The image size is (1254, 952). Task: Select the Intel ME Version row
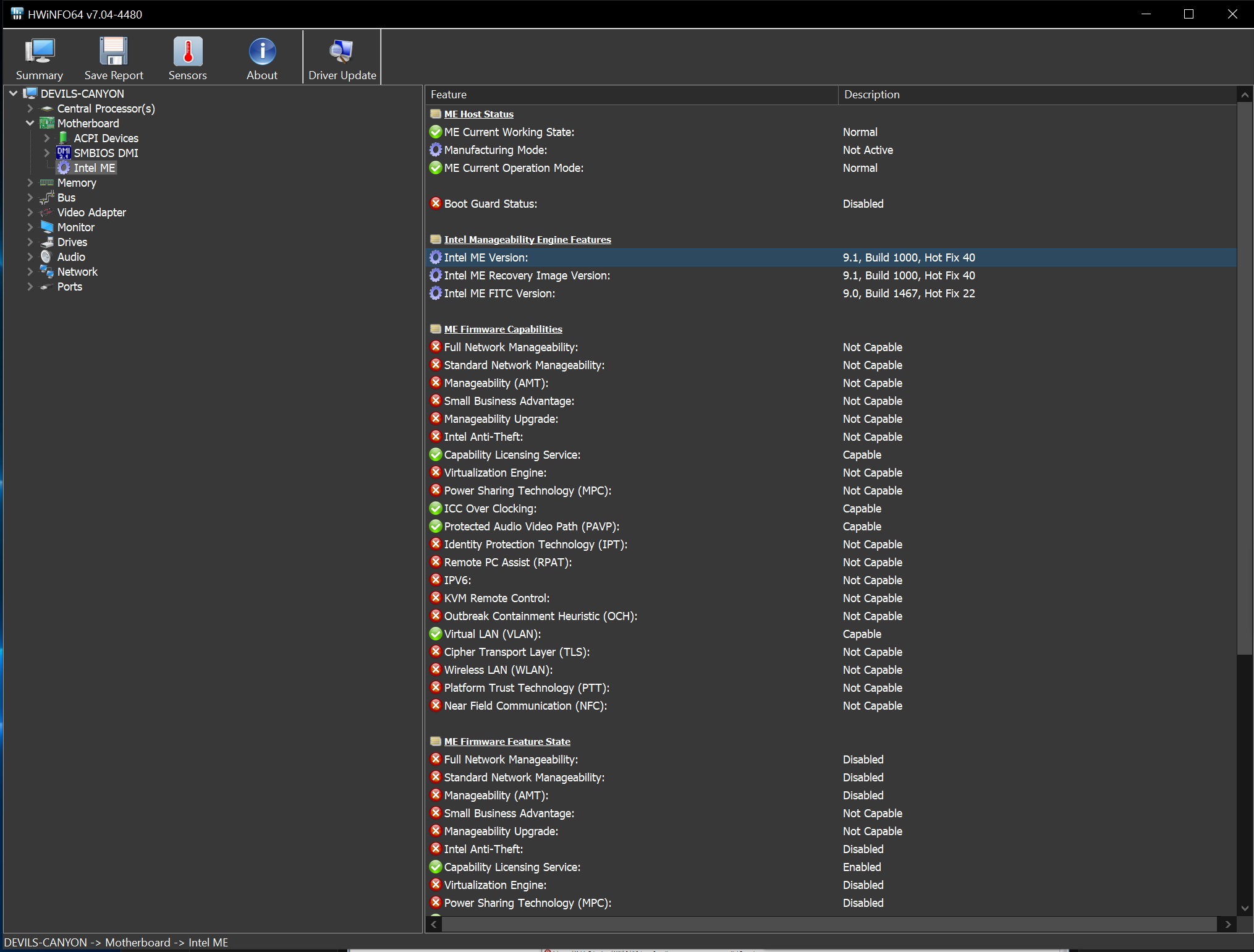pos(831,258)
